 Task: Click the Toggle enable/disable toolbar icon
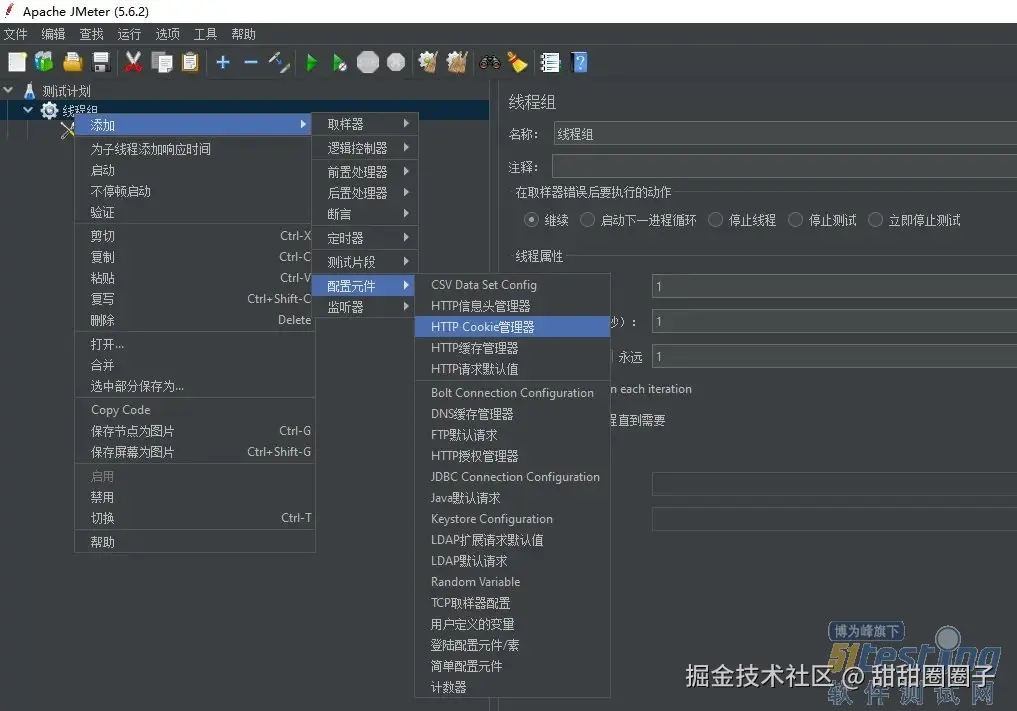[280, 62]
